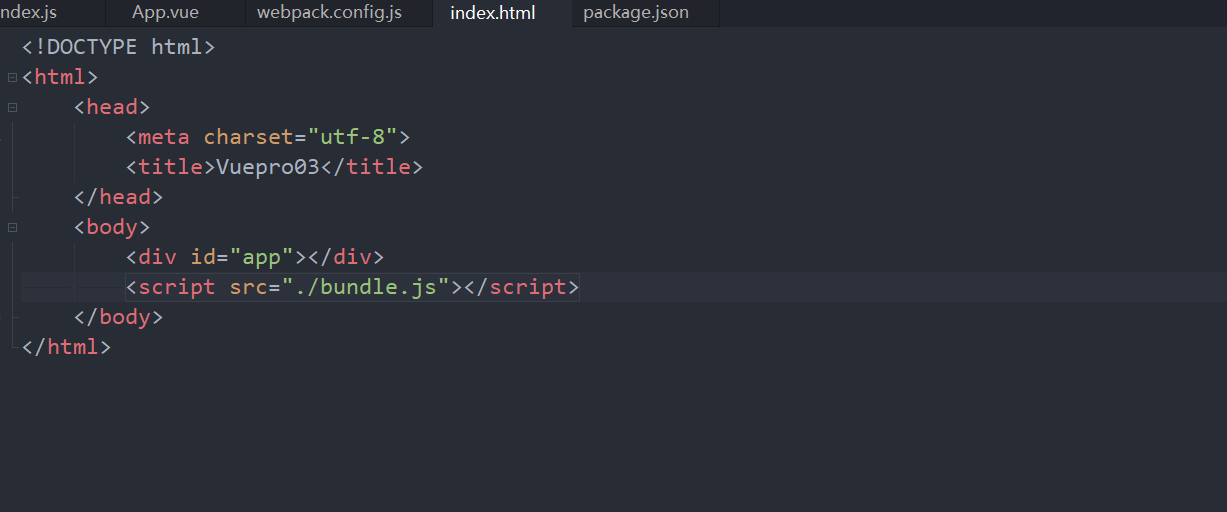Click the opening <html> tag
The height and width of the screenshot is (512, 1227).
60,77
